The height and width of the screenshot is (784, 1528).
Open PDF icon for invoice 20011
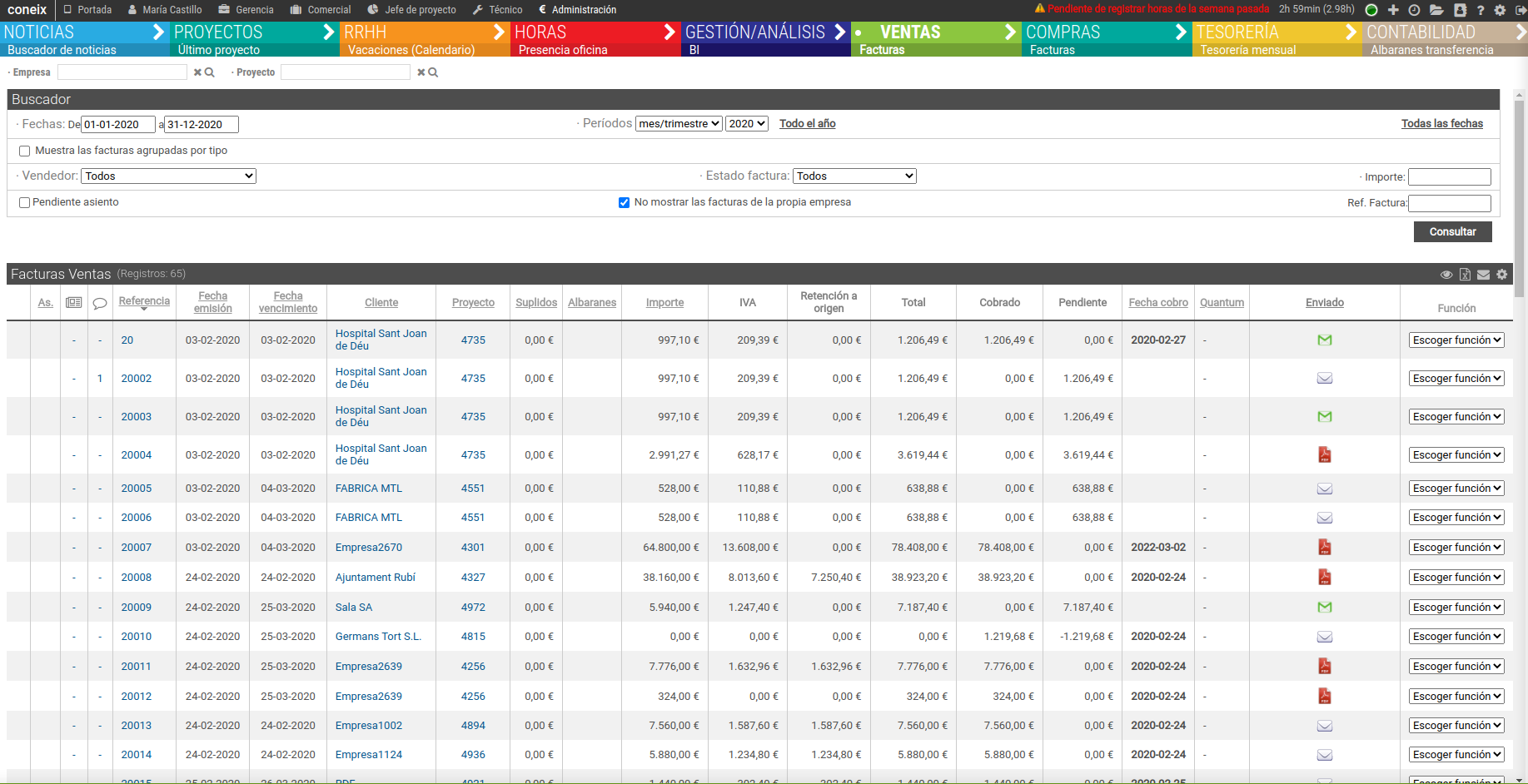point(1325,666)
